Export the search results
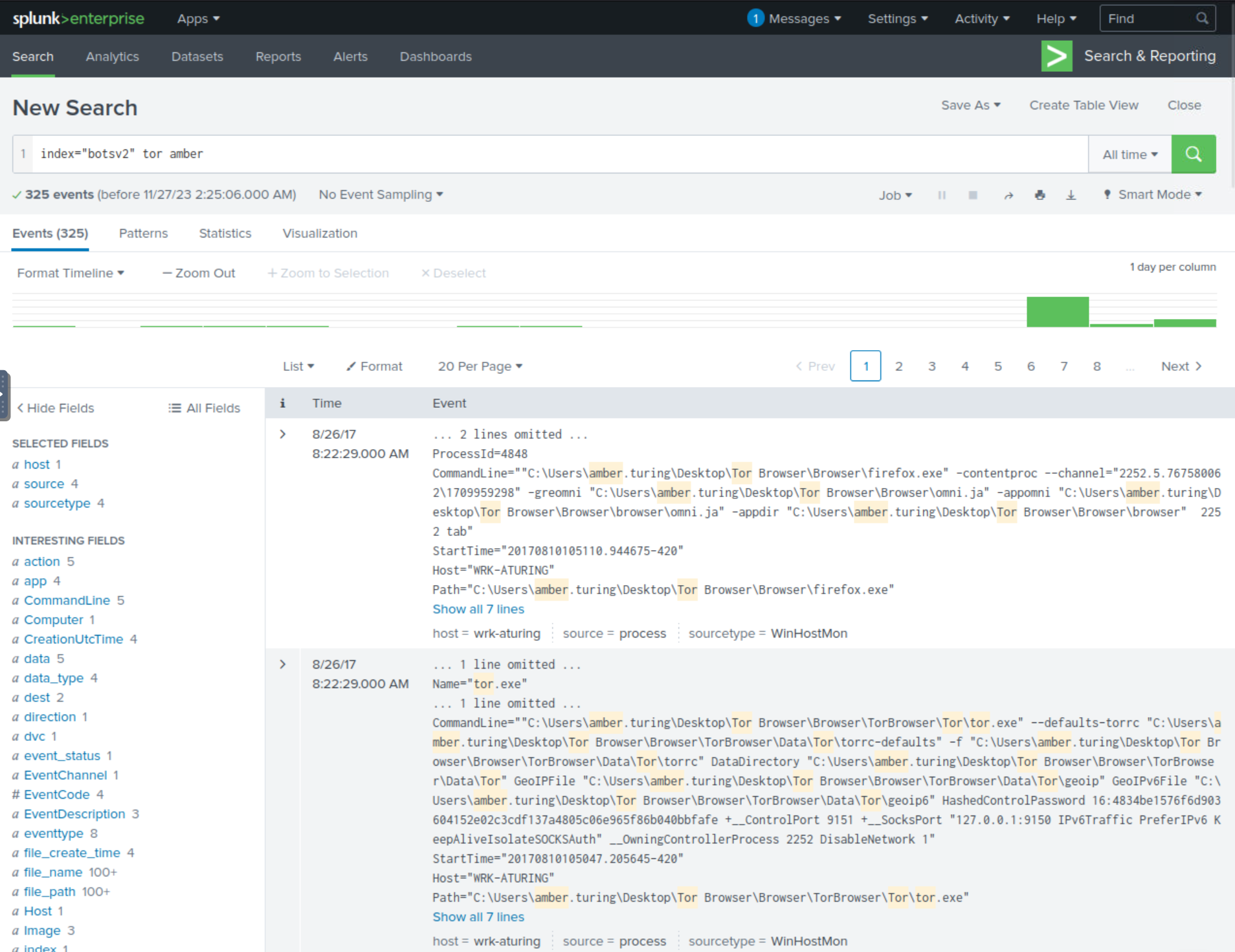This screenshot has height=952, width=1235. point(1071,195)
